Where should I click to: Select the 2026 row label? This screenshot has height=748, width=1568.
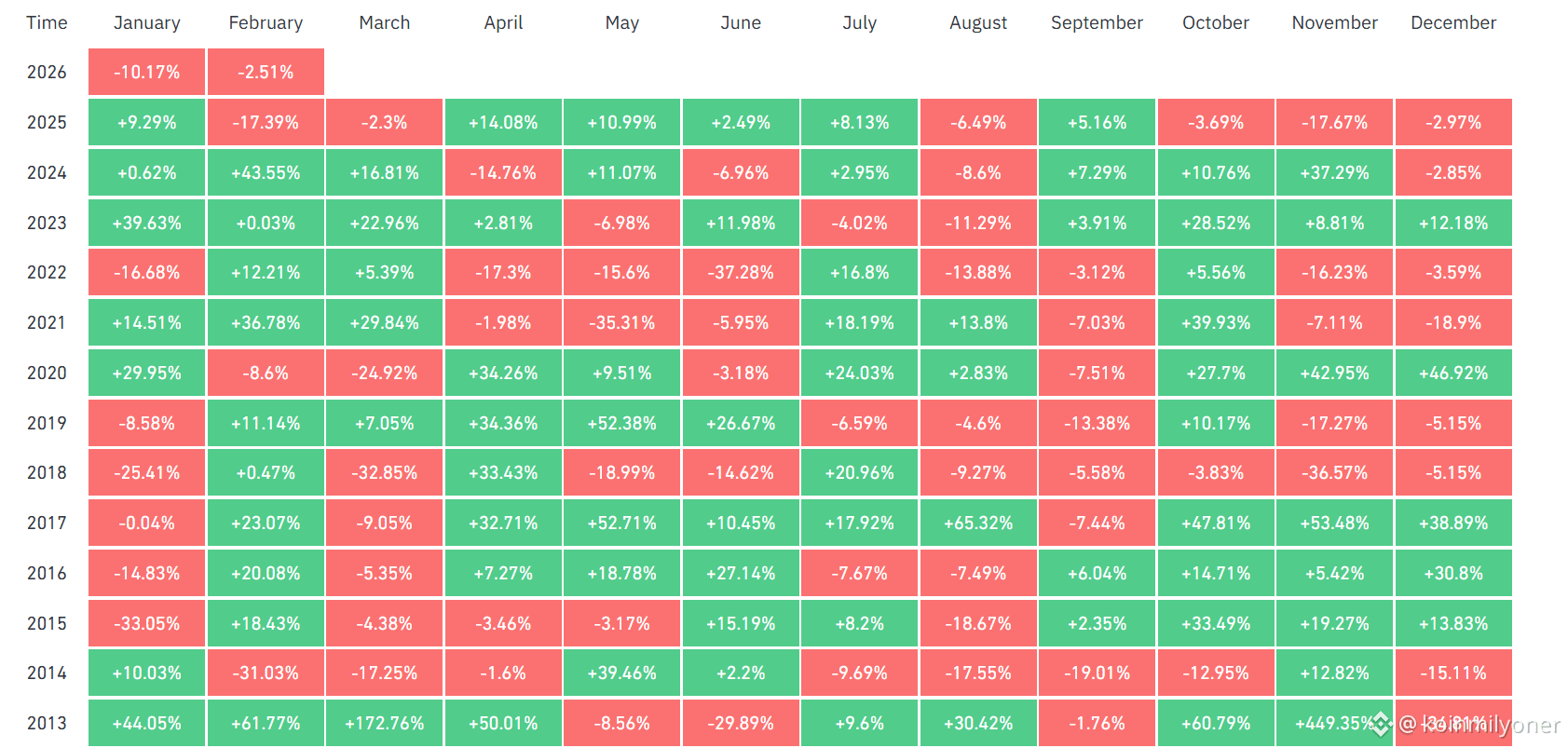47,72
